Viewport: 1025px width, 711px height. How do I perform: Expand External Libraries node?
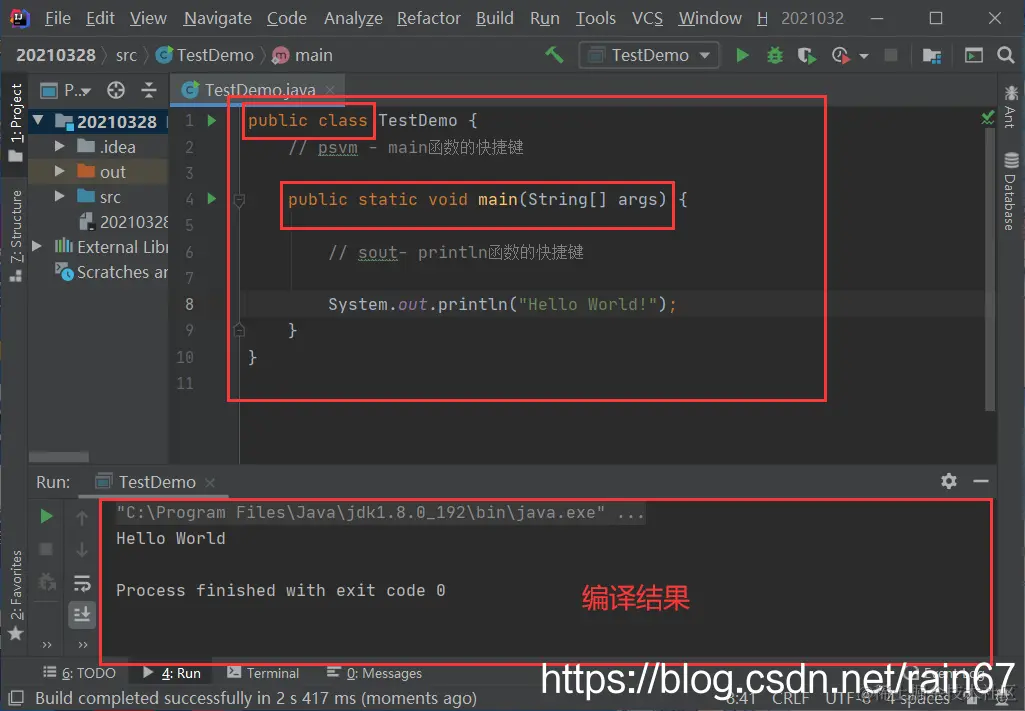click(x=37, y=246)
